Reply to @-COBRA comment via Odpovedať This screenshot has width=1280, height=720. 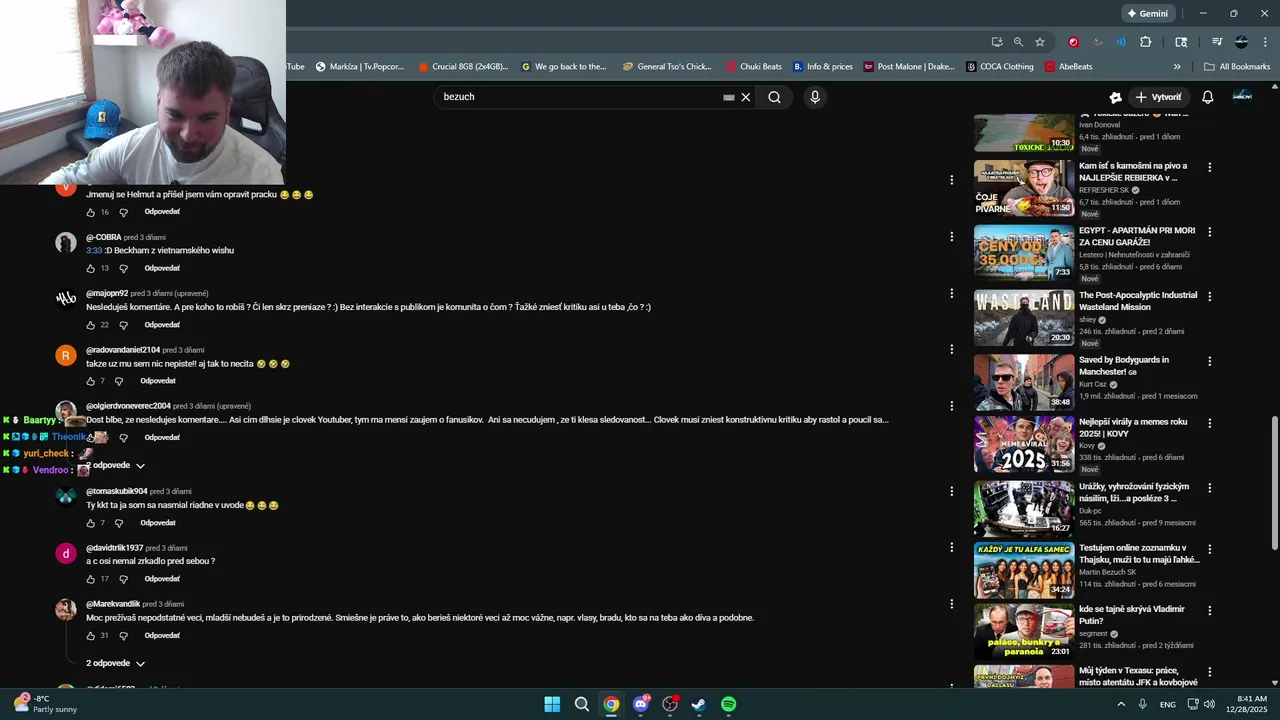162,268
